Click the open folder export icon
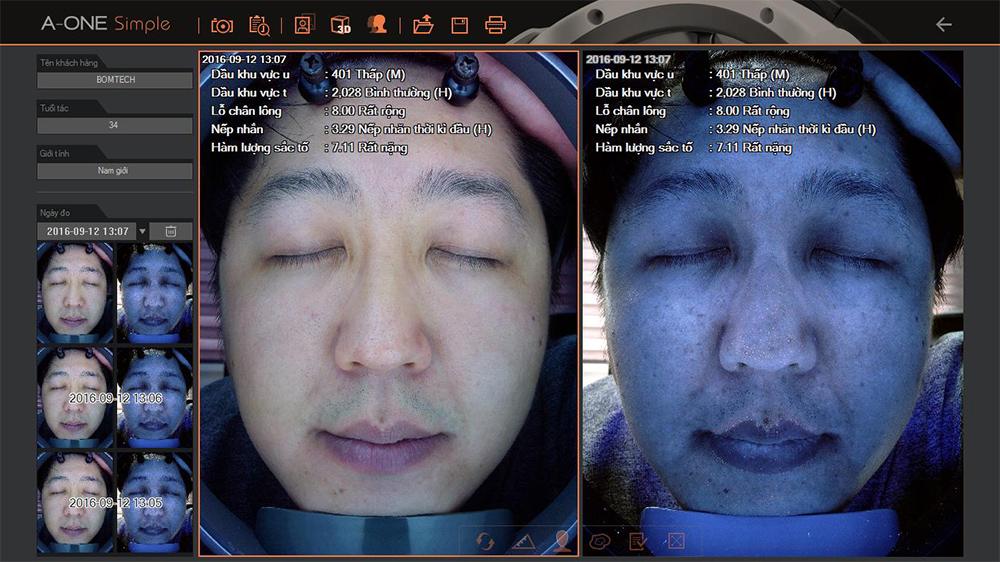The width and height of the screenshot is (1000, 562). pyautogui.click(x=423, y=25)
